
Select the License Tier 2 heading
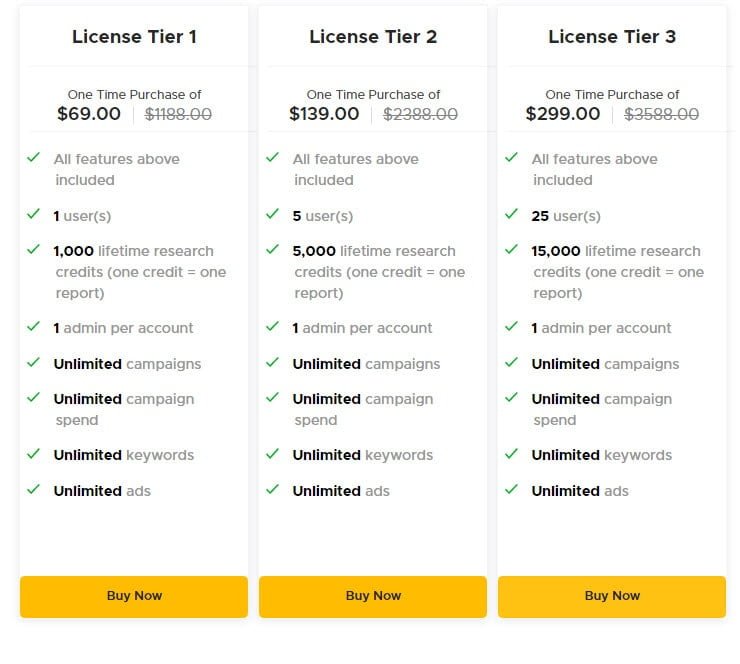[373, 37]
